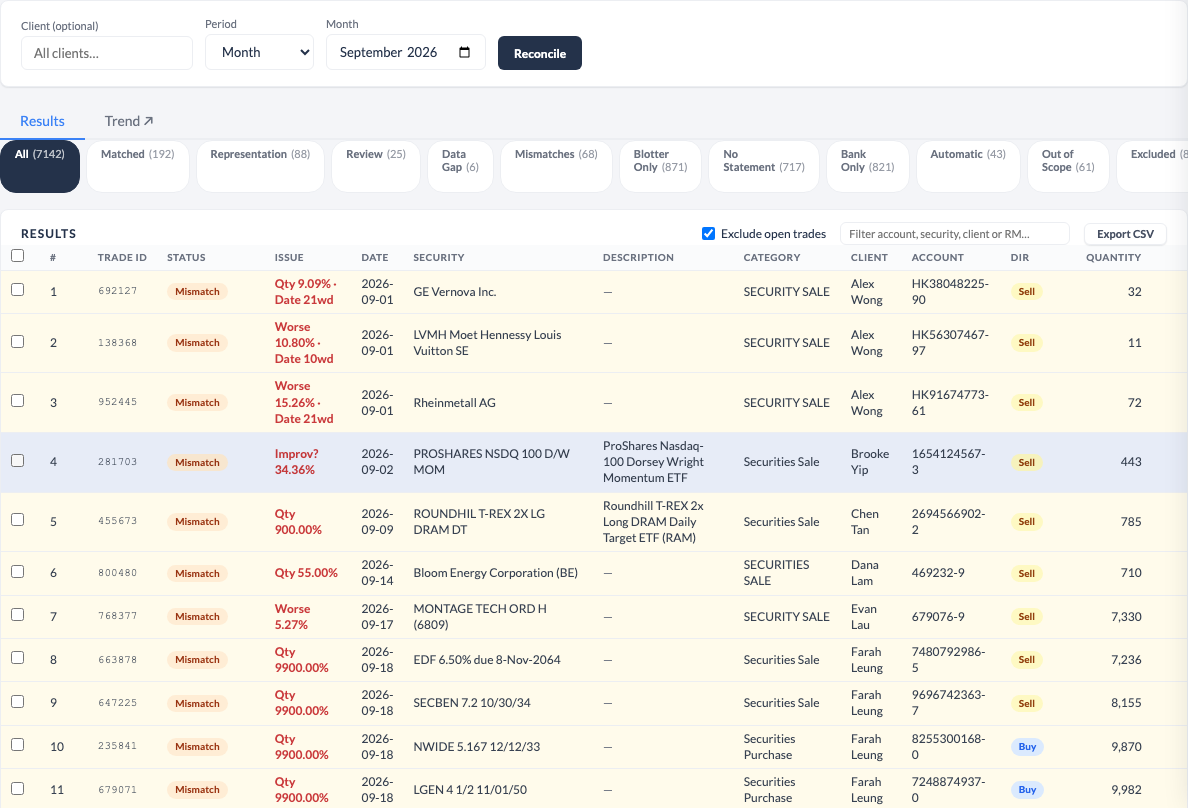Screen dimensions: 1188x808
Task: Check row 11 LGEN 4 1/2 checkbox
Action: click(x=17, y=788)
